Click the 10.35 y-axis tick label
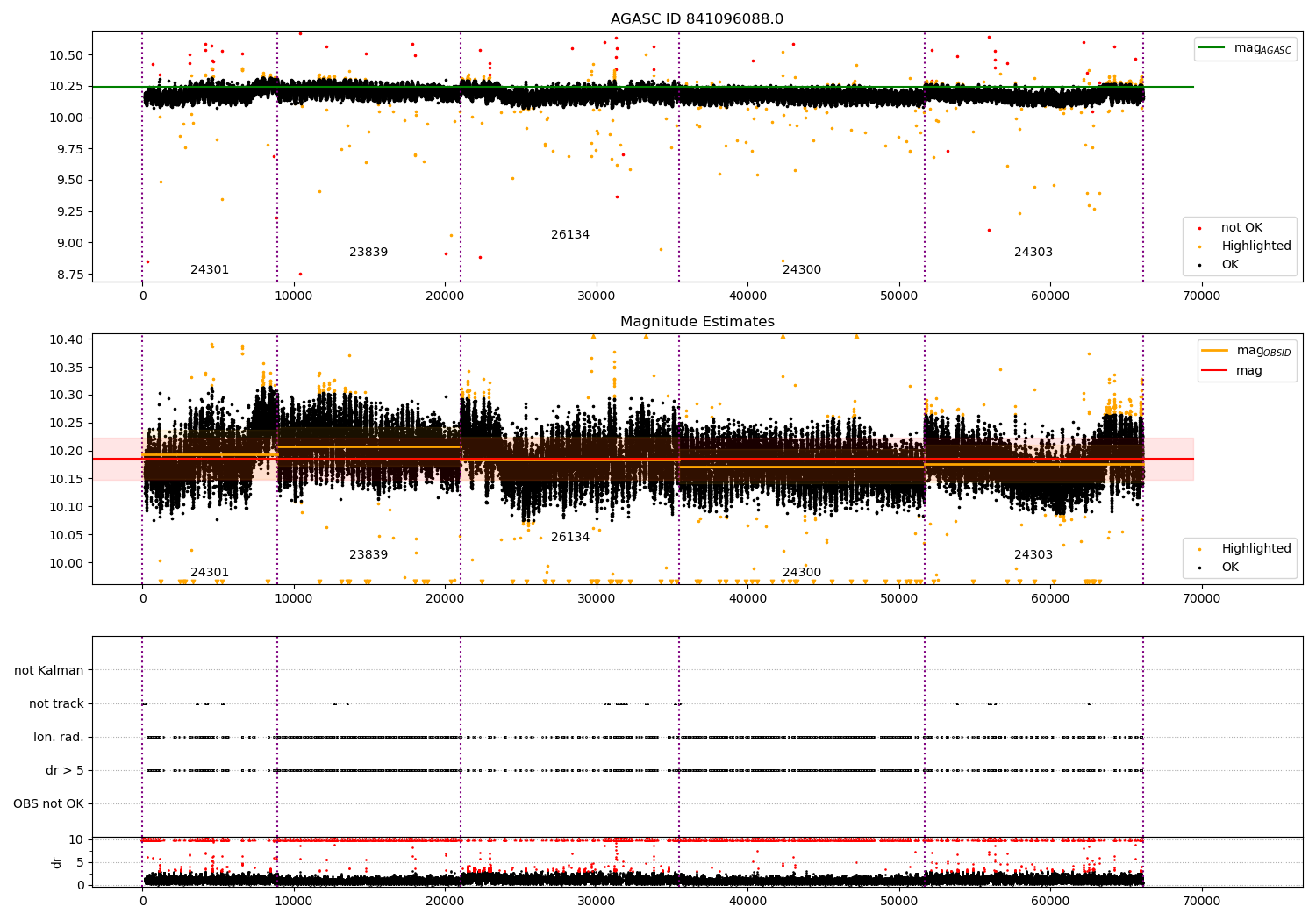The height and width of the screenshot is (921, 1316). (x=68, y=368)
